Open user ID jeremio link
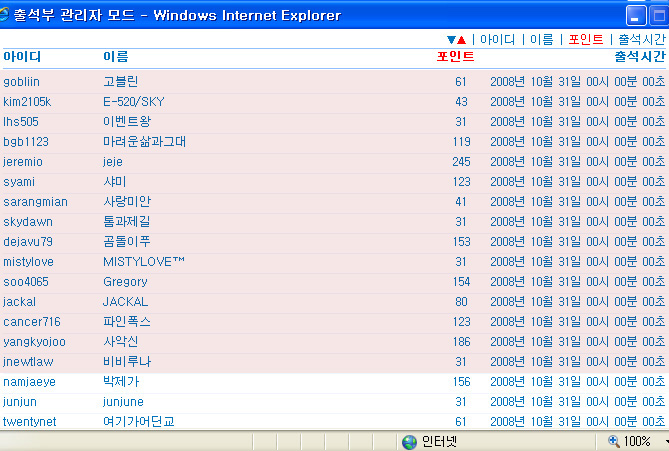Image resolution: width=669 pixels, height=451 pixels. [x=23, y=162]
